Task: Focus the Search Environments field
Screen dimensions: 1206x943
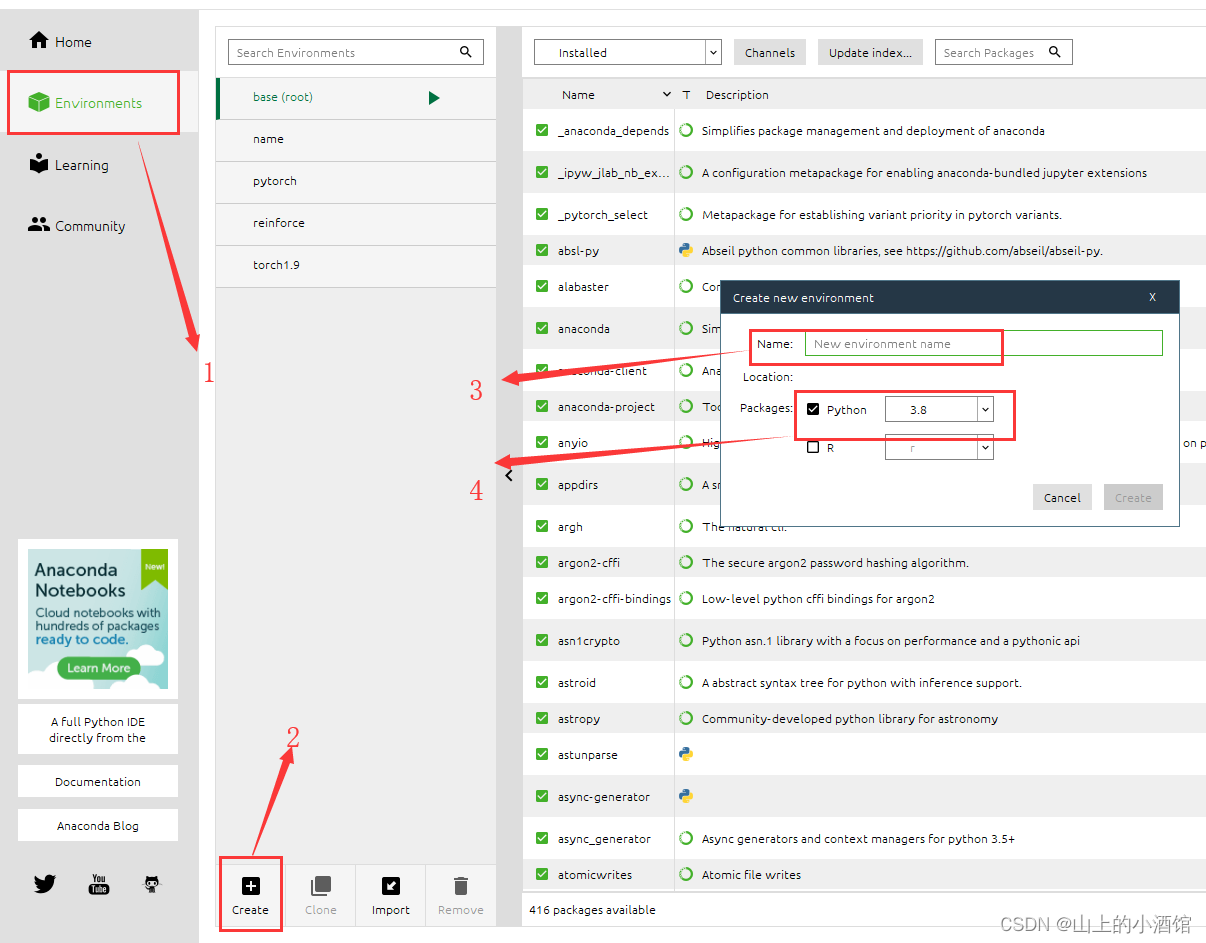Action: (x=356, y=52)
